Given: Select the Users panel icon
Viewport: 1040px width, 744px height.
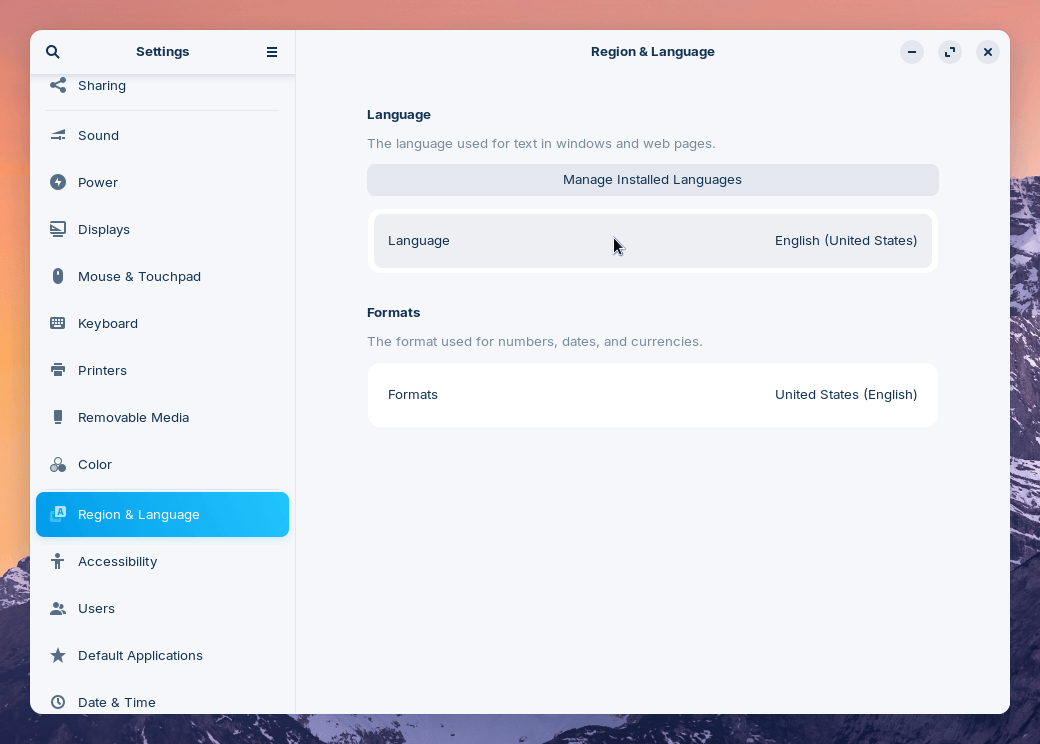Looking at the screenshot, I should point(57,608).
